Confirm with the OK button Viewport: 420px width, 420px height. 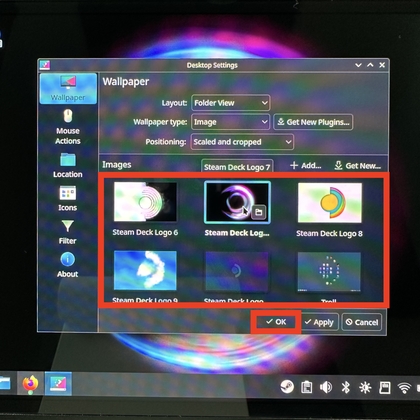click(x=276, y=322)
